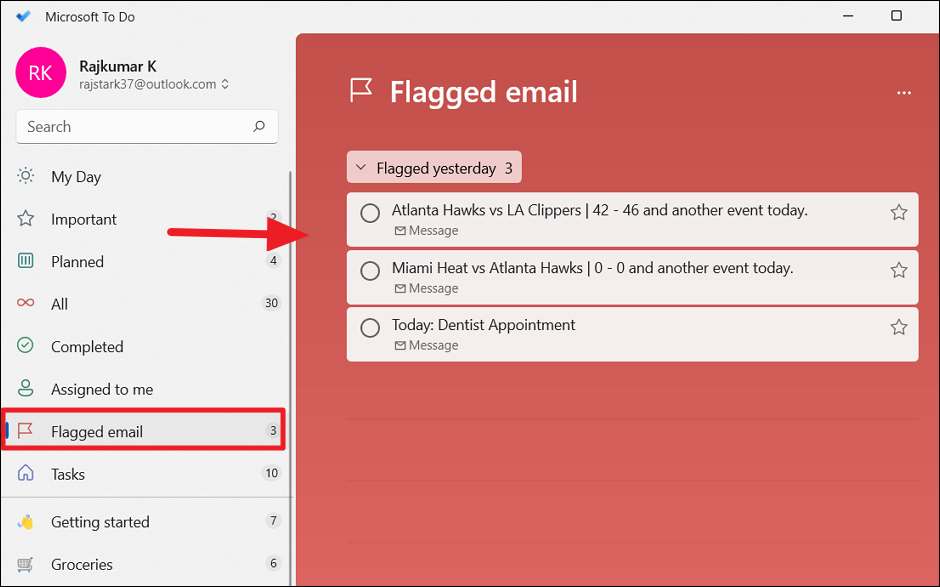Mark the Atlanta Hawks vs LA Clippers task complete

point(370,213)
